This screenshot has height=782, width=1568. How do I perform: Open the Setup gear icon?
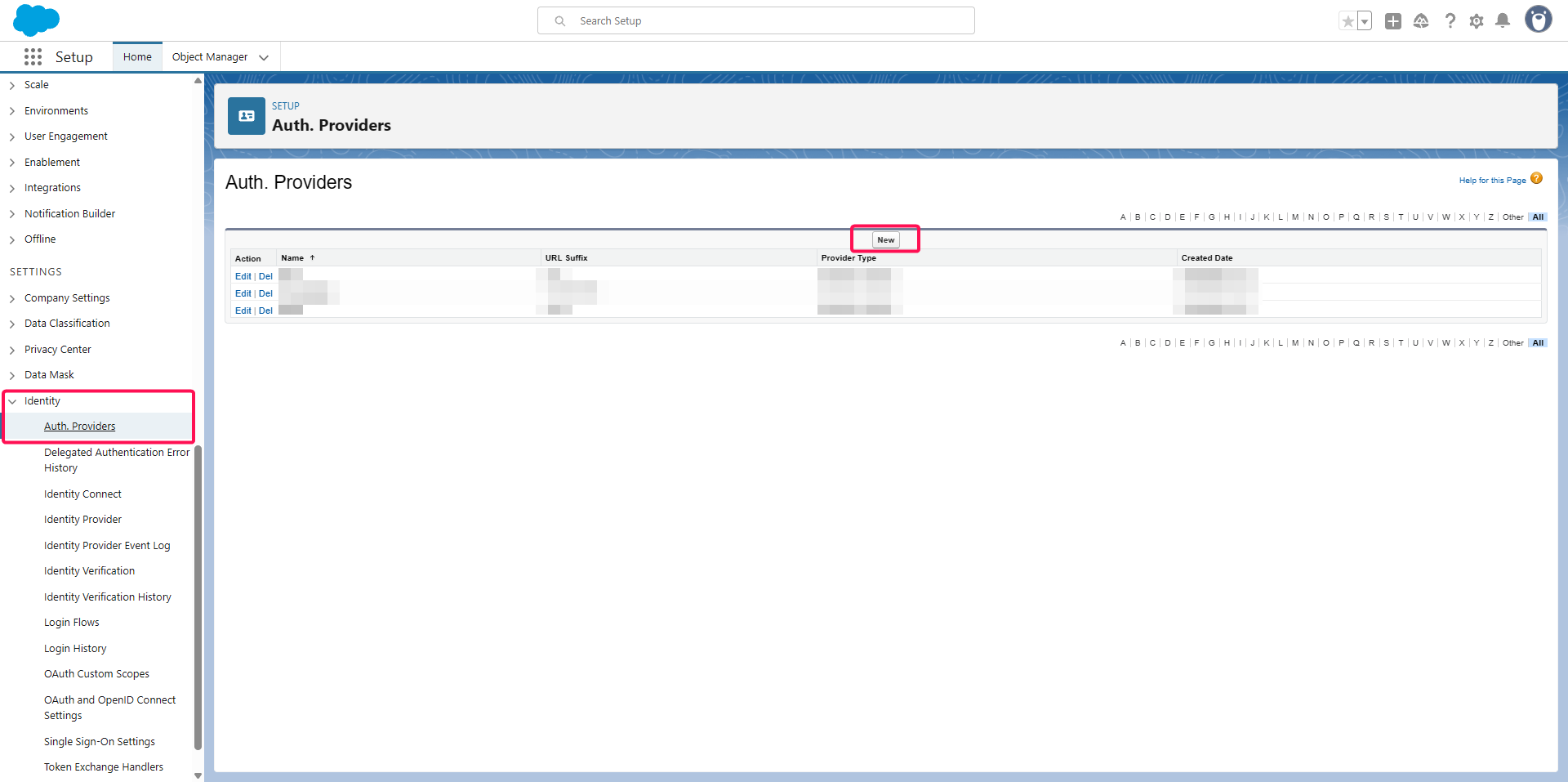click(x=1477, y=21)
